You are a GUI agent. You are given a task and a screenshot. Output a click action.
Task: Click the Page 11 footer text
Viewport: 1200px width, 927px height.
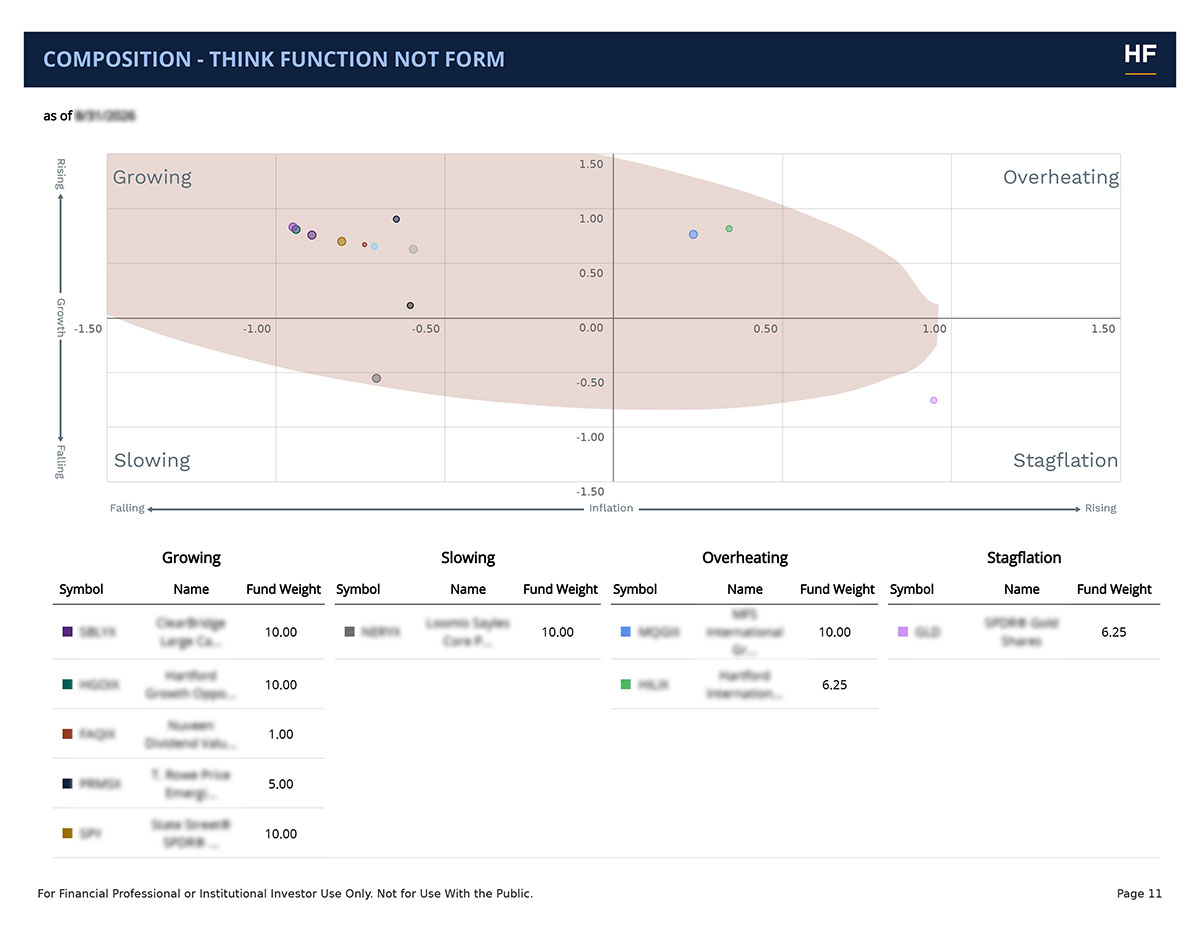click(x=1140, y=893)
